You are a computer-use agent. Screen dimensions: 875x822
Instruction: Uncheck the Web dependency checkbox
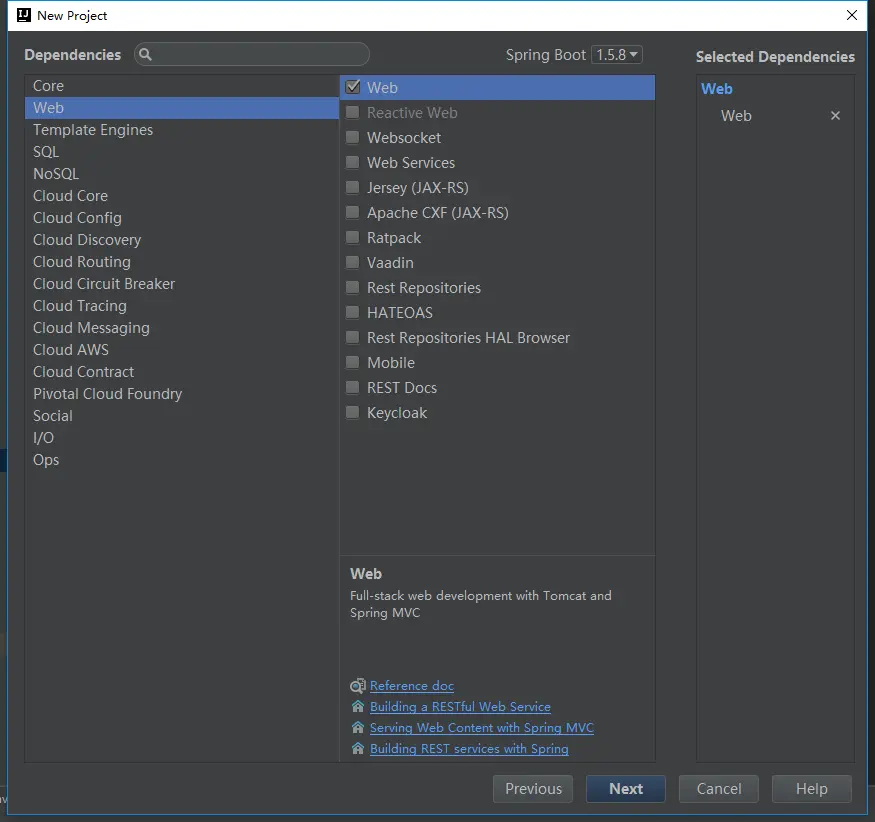coord(353,87)
